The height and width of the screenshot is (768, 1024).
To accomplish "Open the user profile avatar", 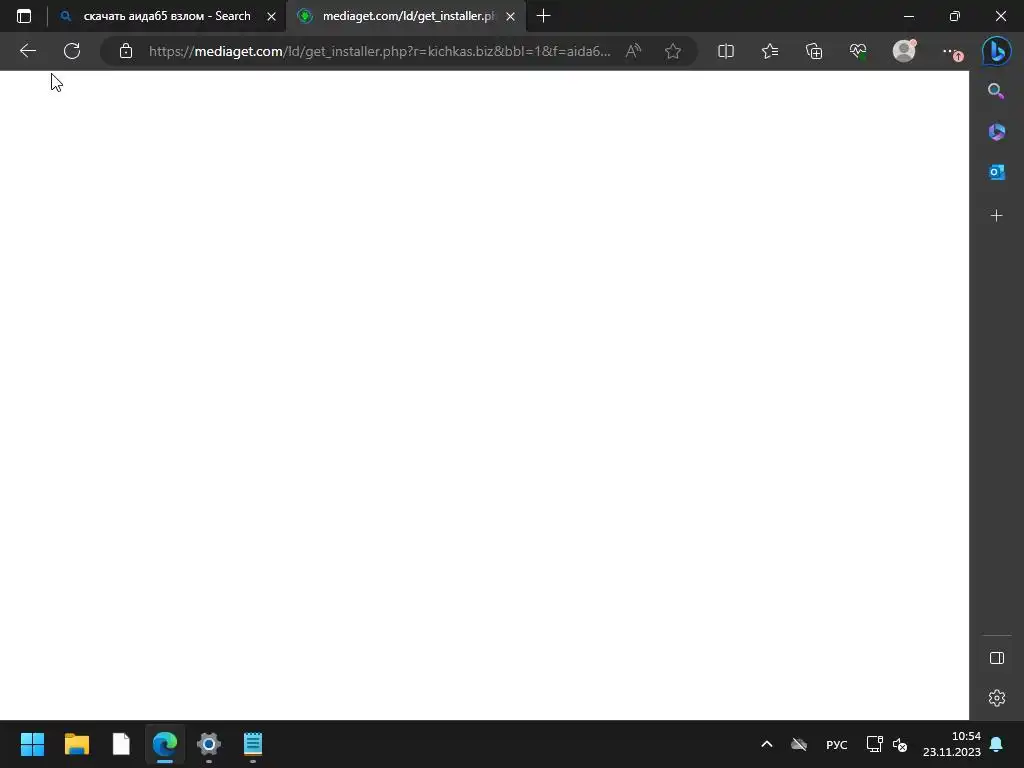I will tap(904, 51).
